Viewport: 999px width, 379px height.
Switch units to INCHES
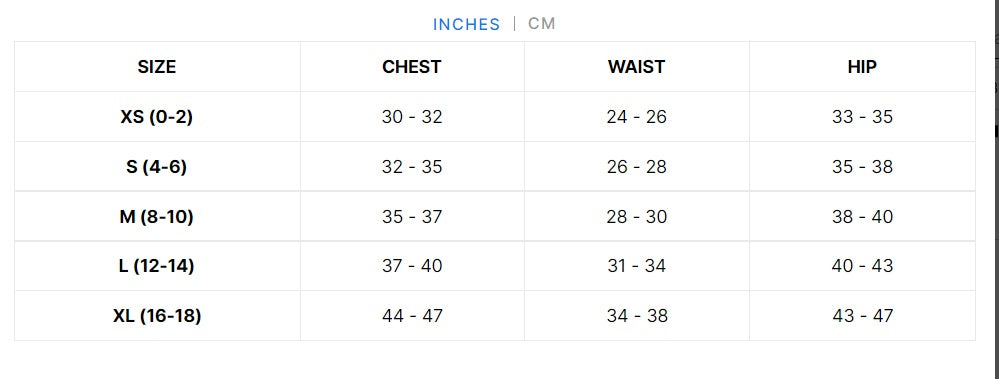(466, 24)
